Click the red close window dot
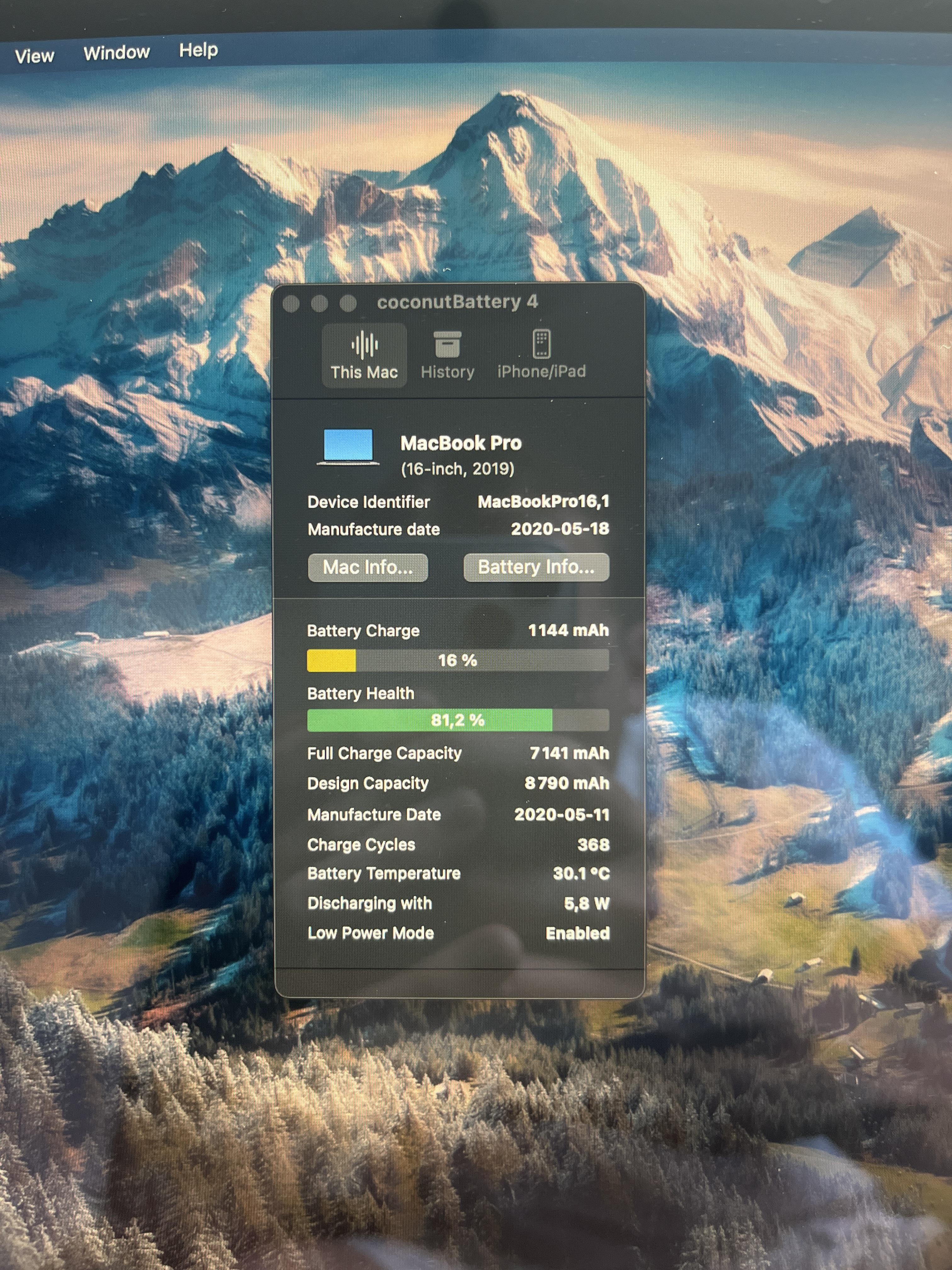Screen dimensions: 952x1270 pos(292,304)
